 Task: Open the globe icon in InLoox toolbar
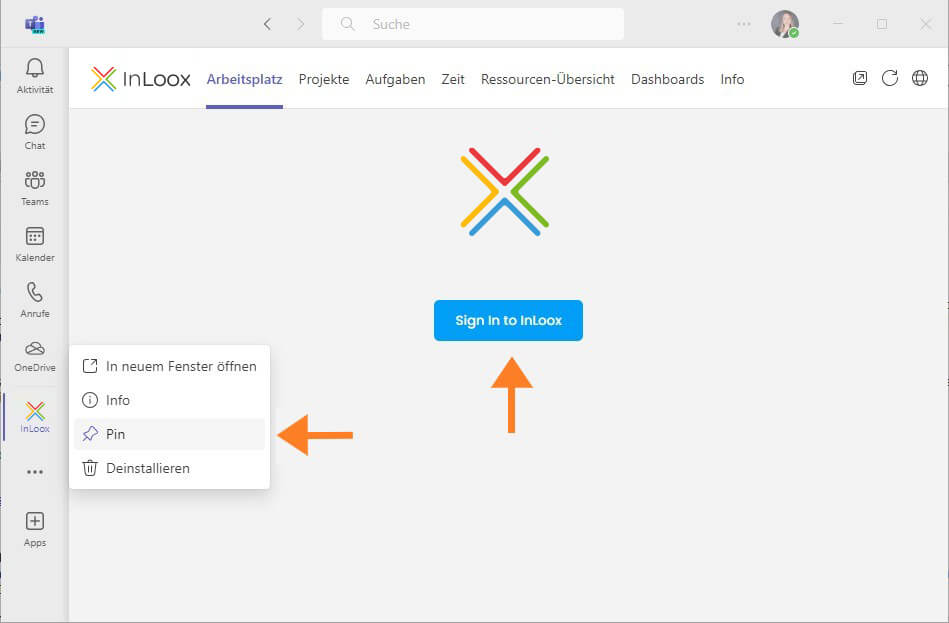click(x=920, y=78)
